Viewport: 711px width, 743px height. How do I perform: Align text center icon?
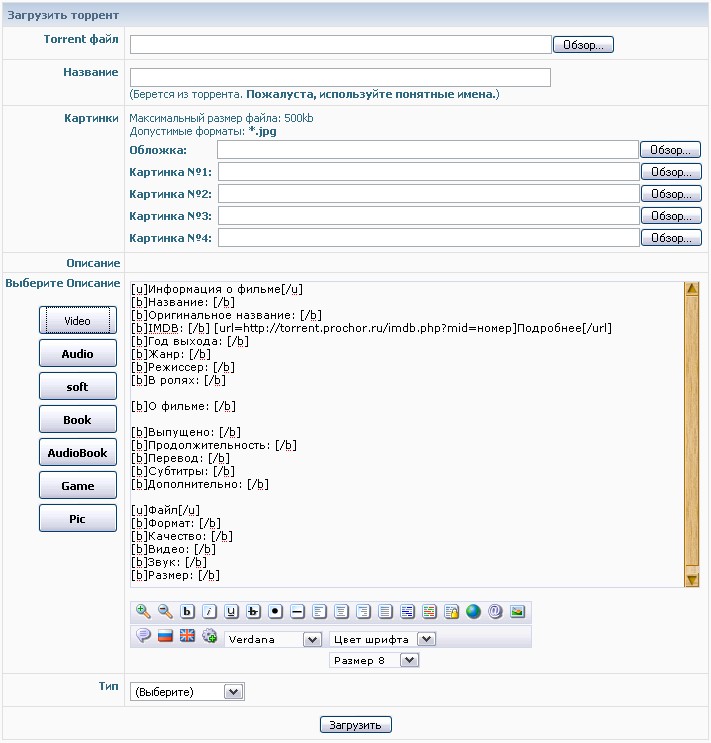[341, 612]
